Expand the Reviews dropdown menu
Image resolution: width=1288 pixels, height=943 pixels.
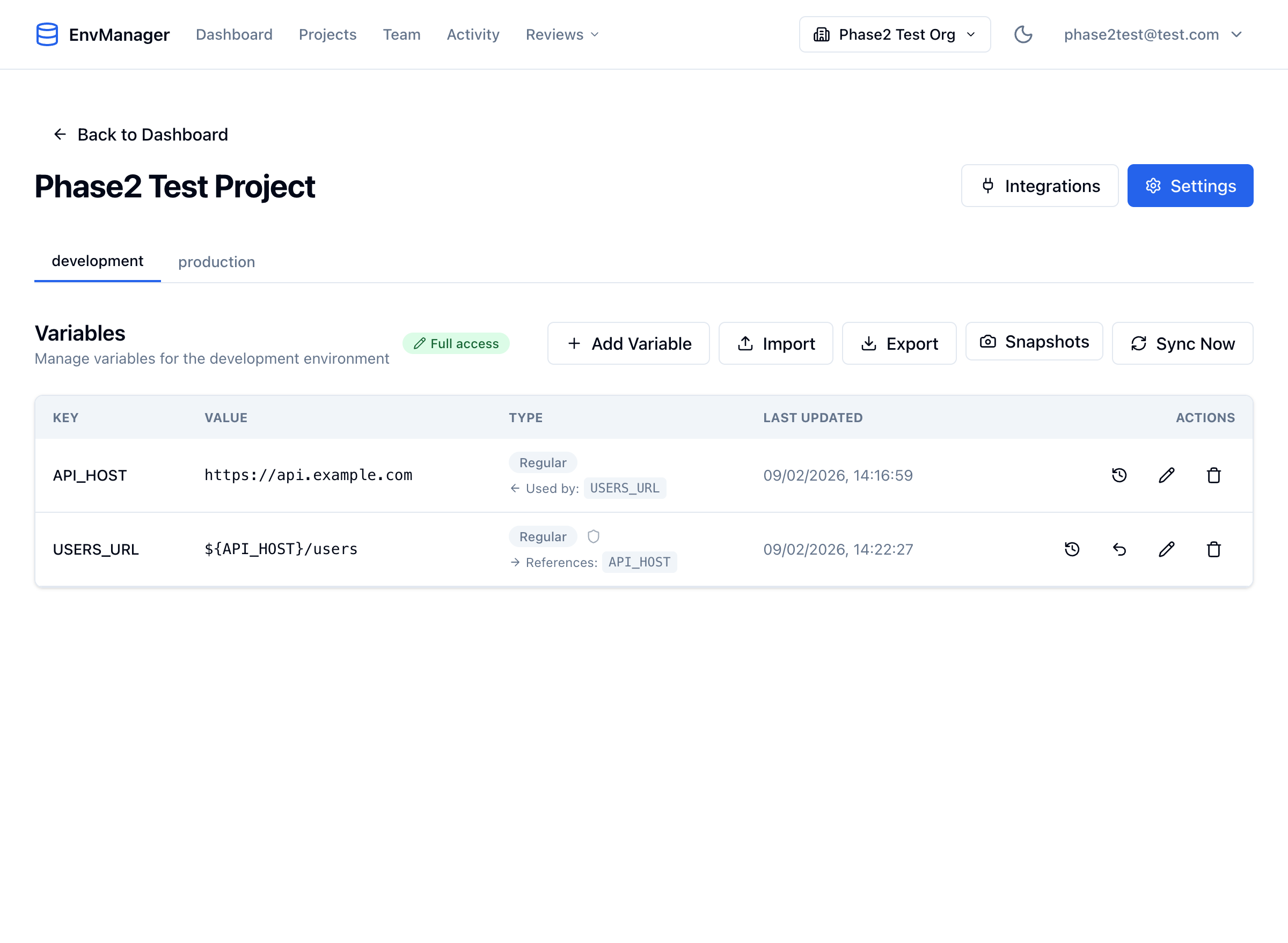click(x=562, y=34)
